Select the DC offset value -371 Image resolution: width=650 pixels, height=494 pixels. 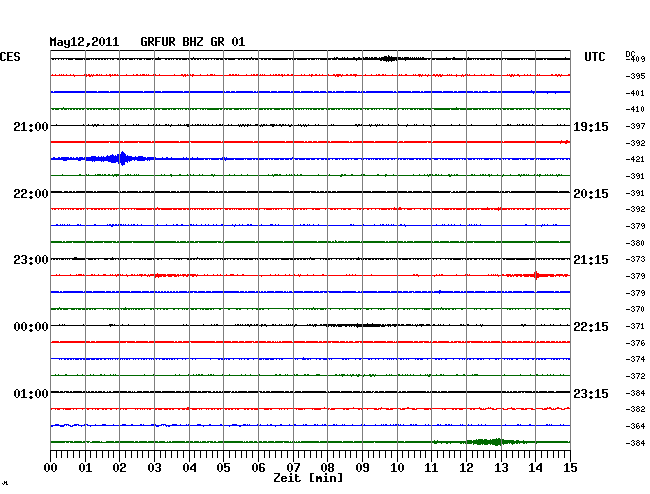pyautogui.click(x=635, y=326)
